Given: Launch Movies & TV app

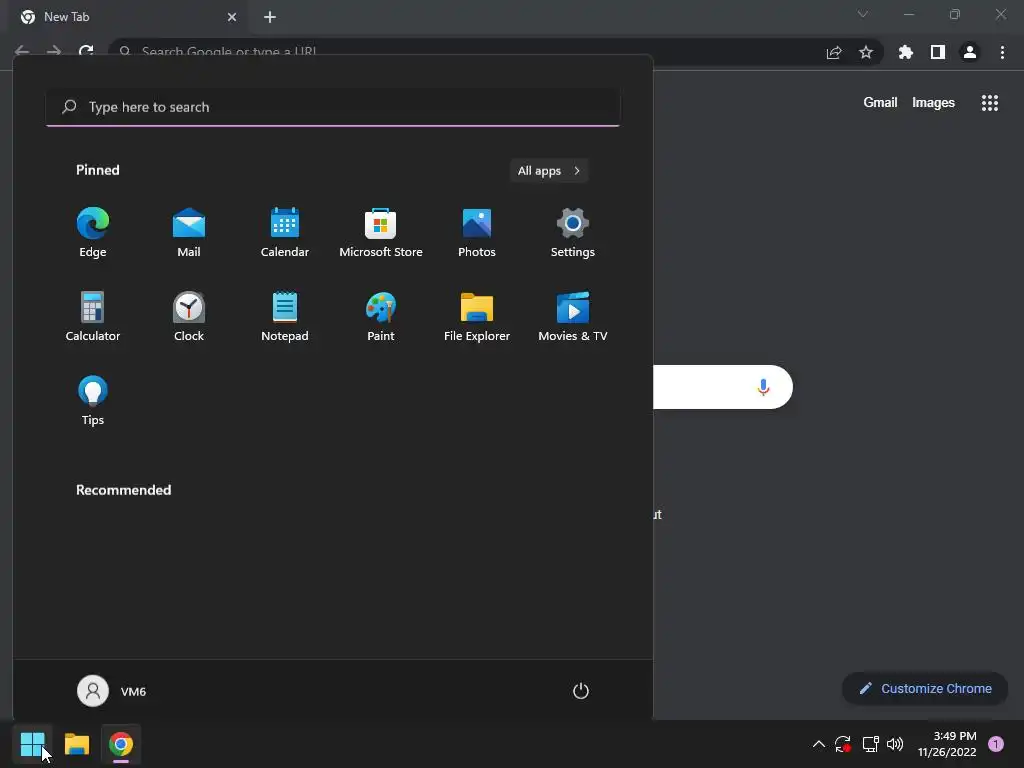Looking at the screenshot, I should point(573,317).
